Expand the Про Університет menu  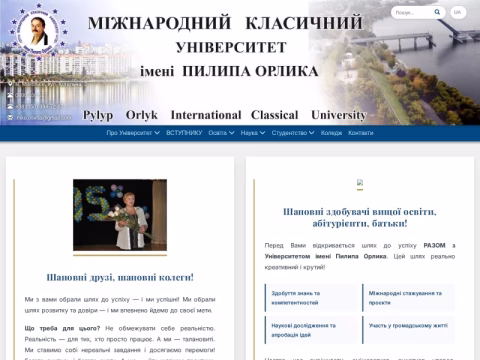[133, 133]
